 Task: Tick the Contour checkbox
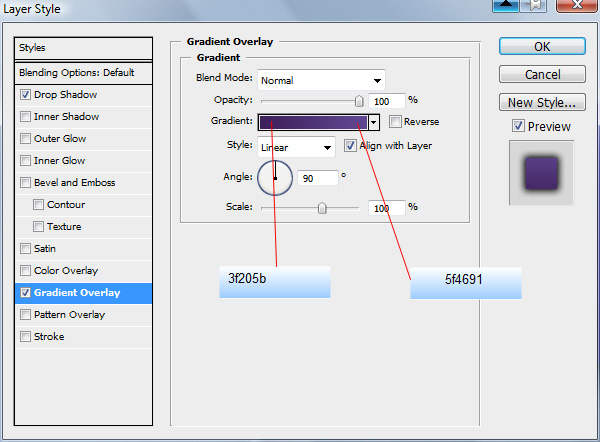pos(38,204)
